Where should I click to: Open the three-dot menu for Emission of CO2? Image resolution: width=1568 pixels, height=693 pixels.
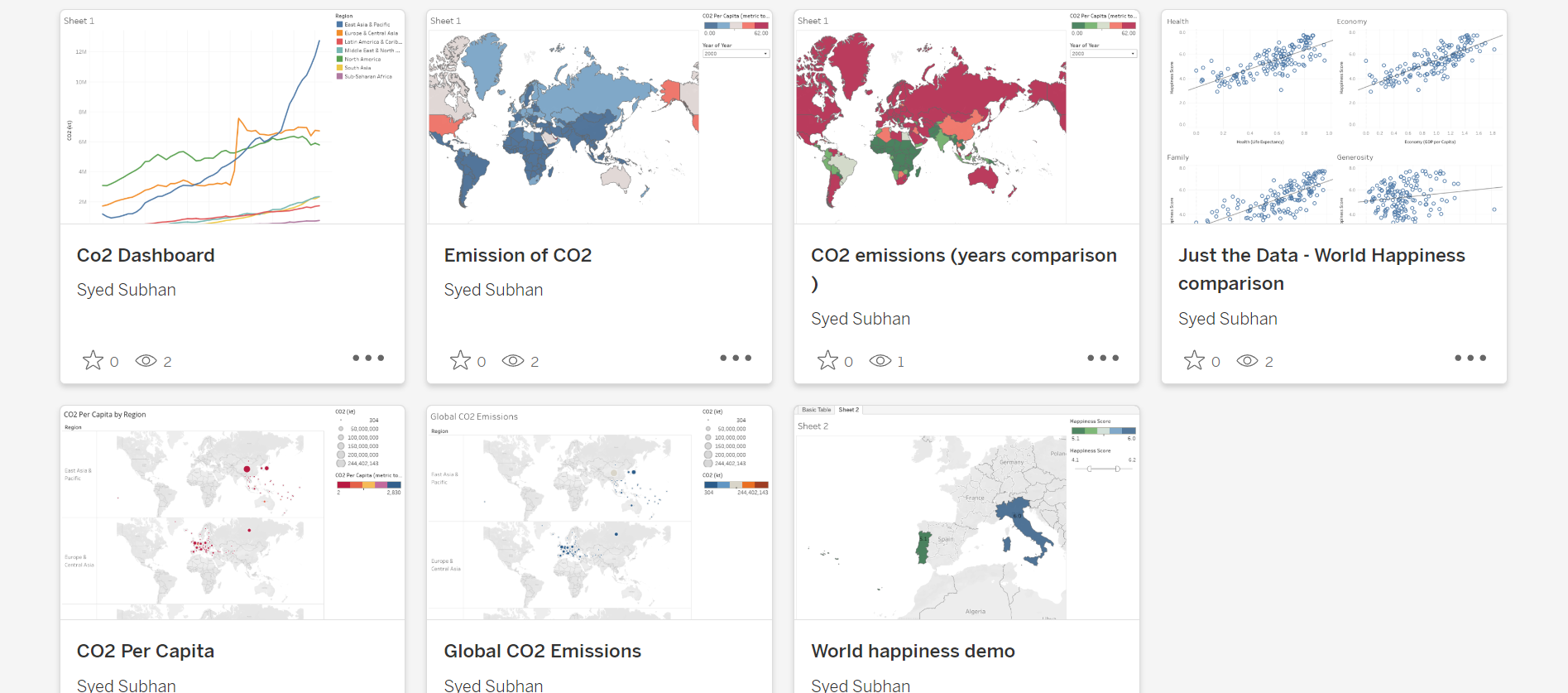tap(736, 358)
